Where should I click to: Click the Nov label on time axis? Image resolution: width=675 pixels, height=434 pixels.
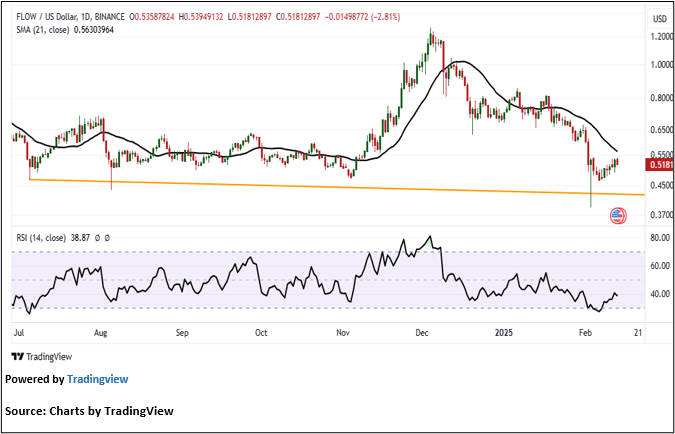point(343,333)
